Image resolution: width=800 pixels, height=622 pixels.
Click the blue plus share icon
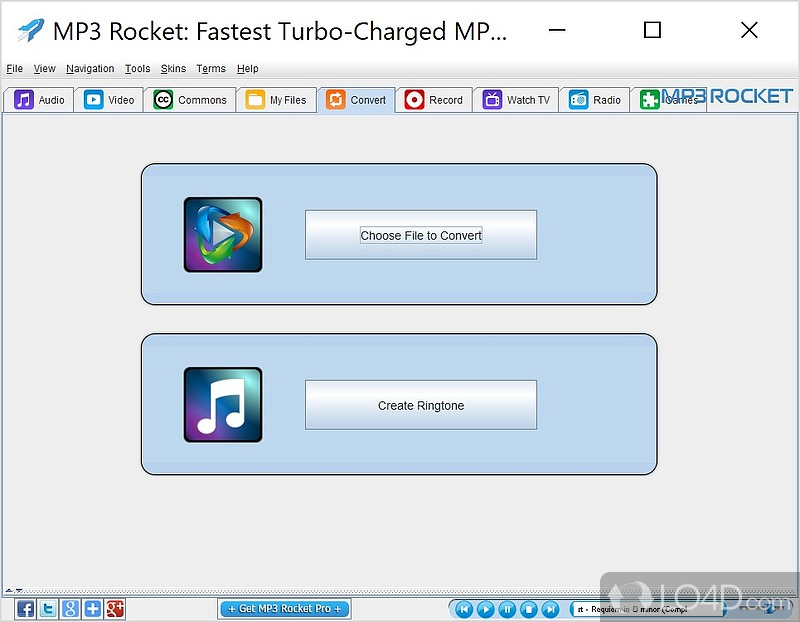click(92, 609)
